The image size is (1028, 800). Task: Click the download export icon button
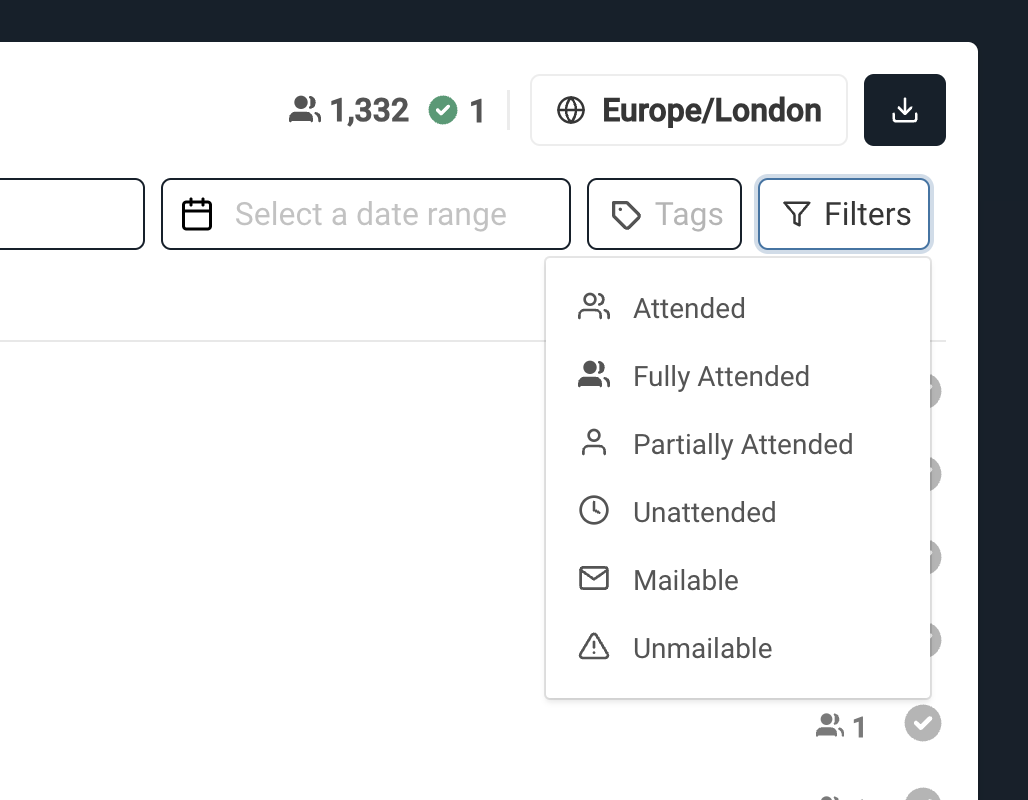[904, 110]
